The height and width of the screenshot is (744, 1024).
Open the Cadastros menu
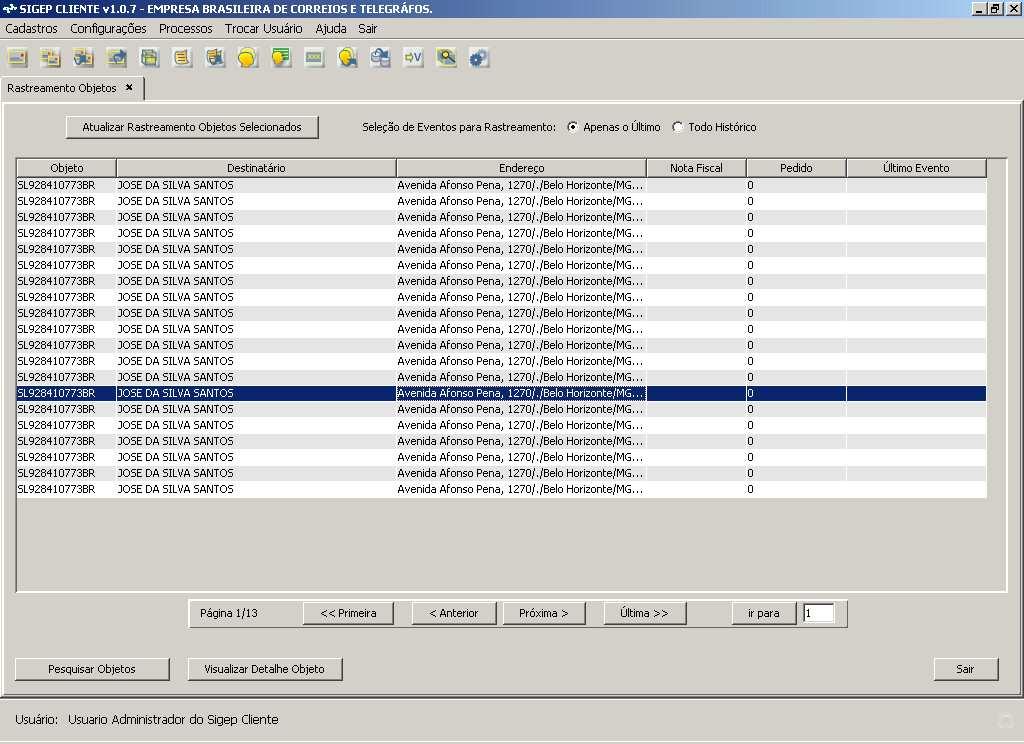coord(30,29)
